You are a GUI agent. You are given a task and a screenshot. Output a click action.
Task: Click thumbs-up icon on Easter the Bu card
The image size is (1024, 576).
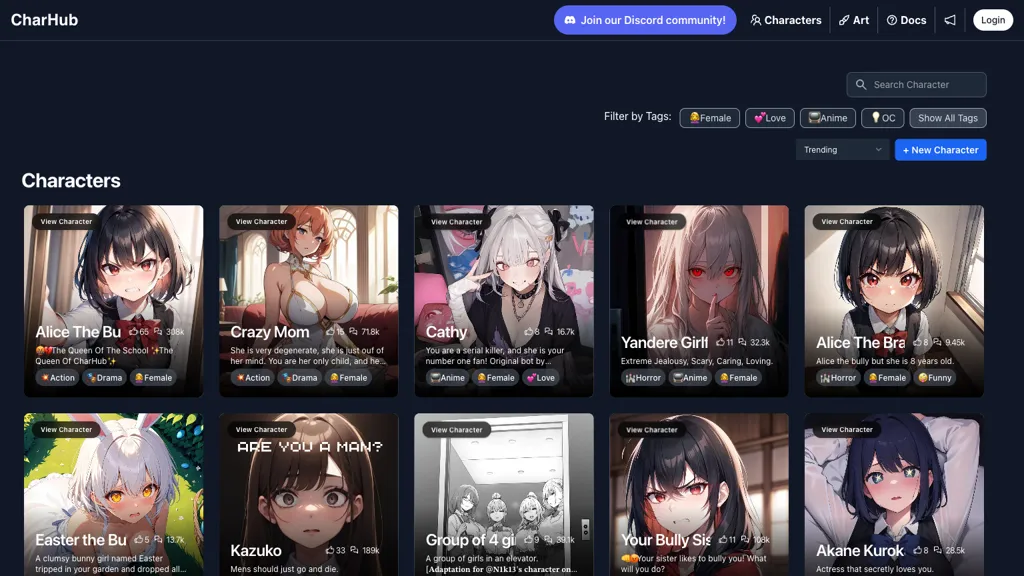138,539
